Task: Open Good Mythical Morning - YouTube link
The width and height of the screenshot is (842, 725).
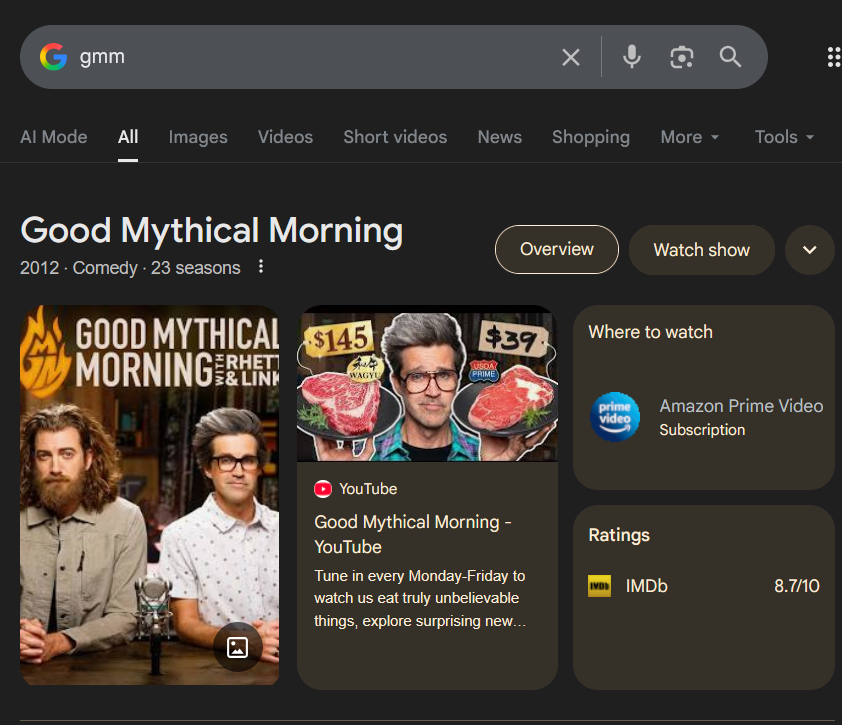Action: [x=412, y=534]
